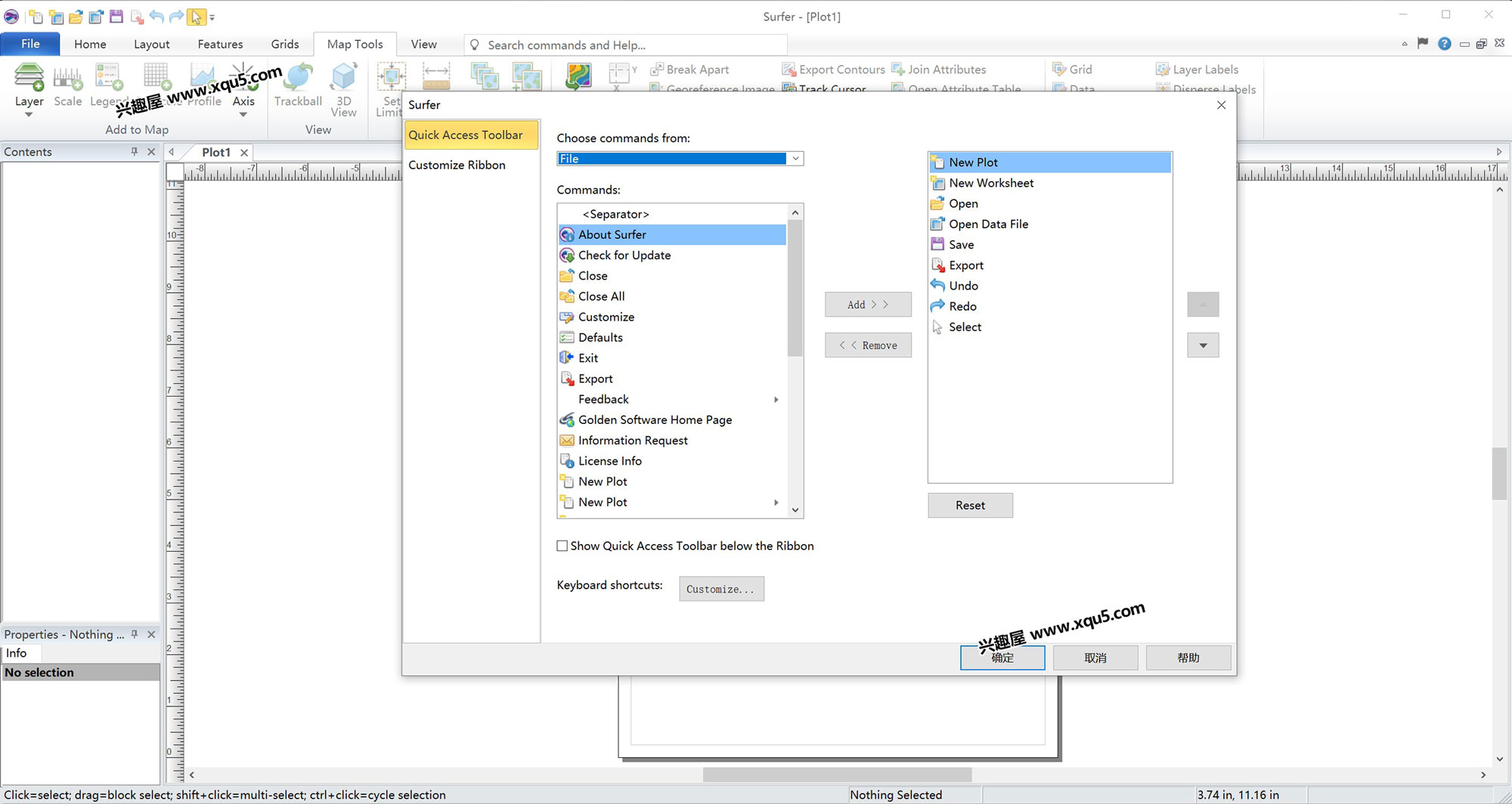The image size is (1512, 804).
Task: Switch to the Grids ribbon tab
Action: [x=285, y=44]
